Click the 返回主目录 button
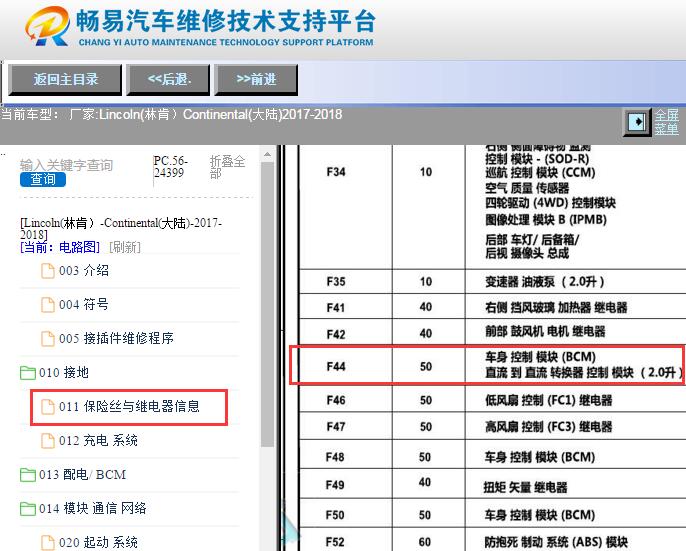 click(x=65, y=79)
